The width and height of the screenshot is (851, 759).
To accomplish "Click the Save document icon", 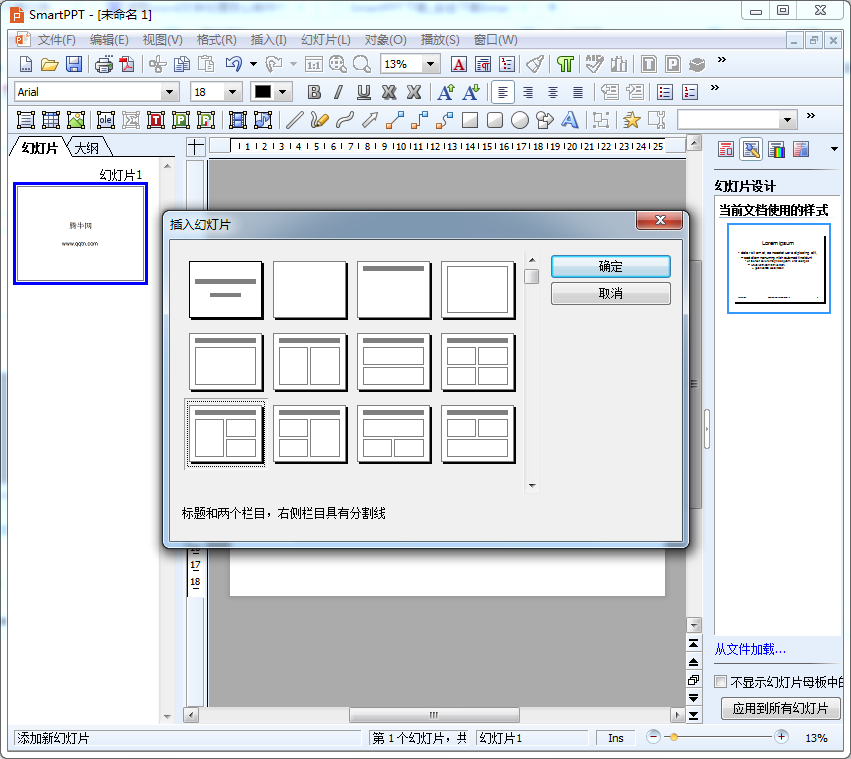I will [x=74, y=64].
